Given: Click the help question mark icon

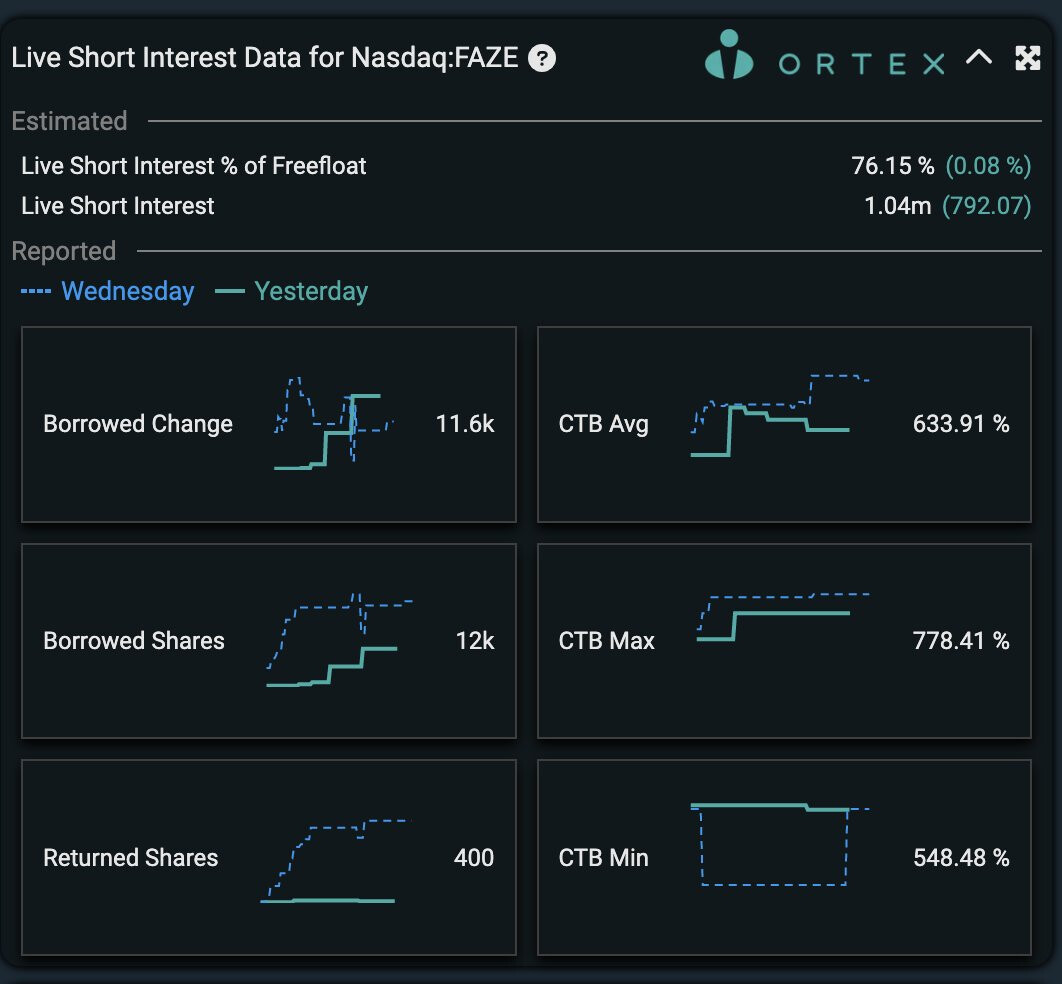Looking at the screenshot, I should (x=542, y=58).
